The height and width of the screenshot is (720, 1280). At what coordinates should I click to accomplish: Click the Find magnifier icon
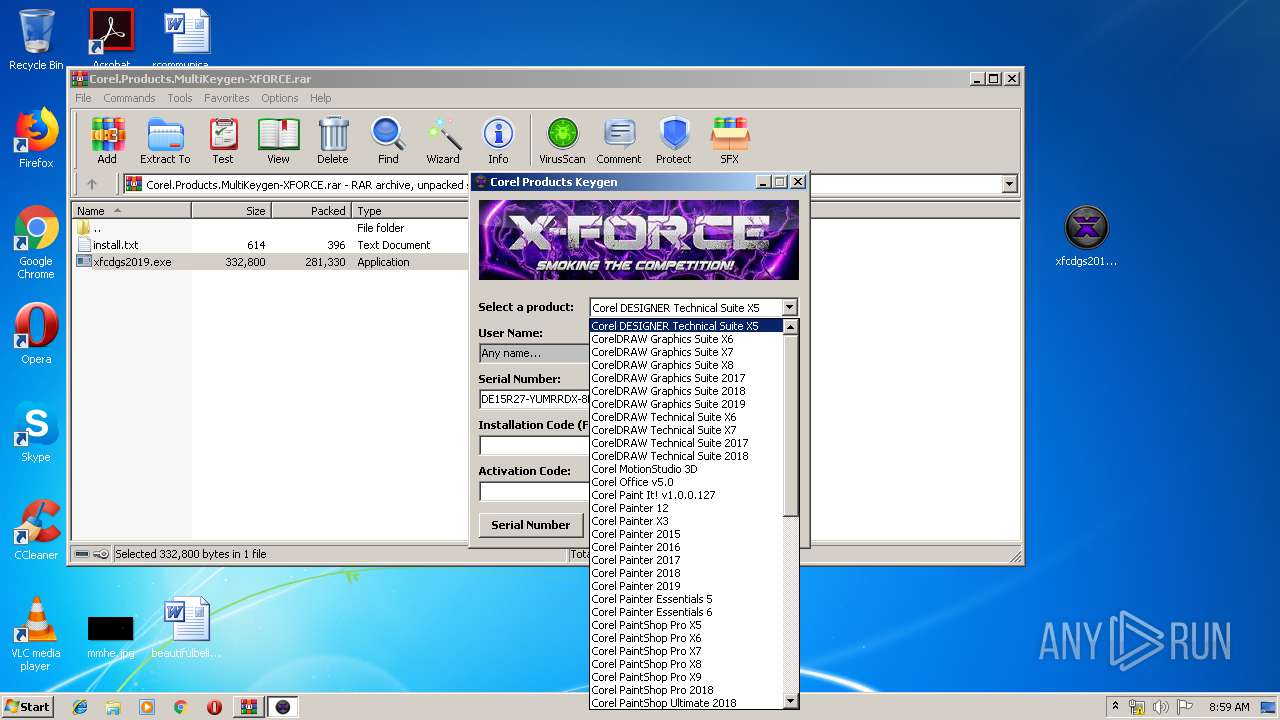(x=388, y=140)
